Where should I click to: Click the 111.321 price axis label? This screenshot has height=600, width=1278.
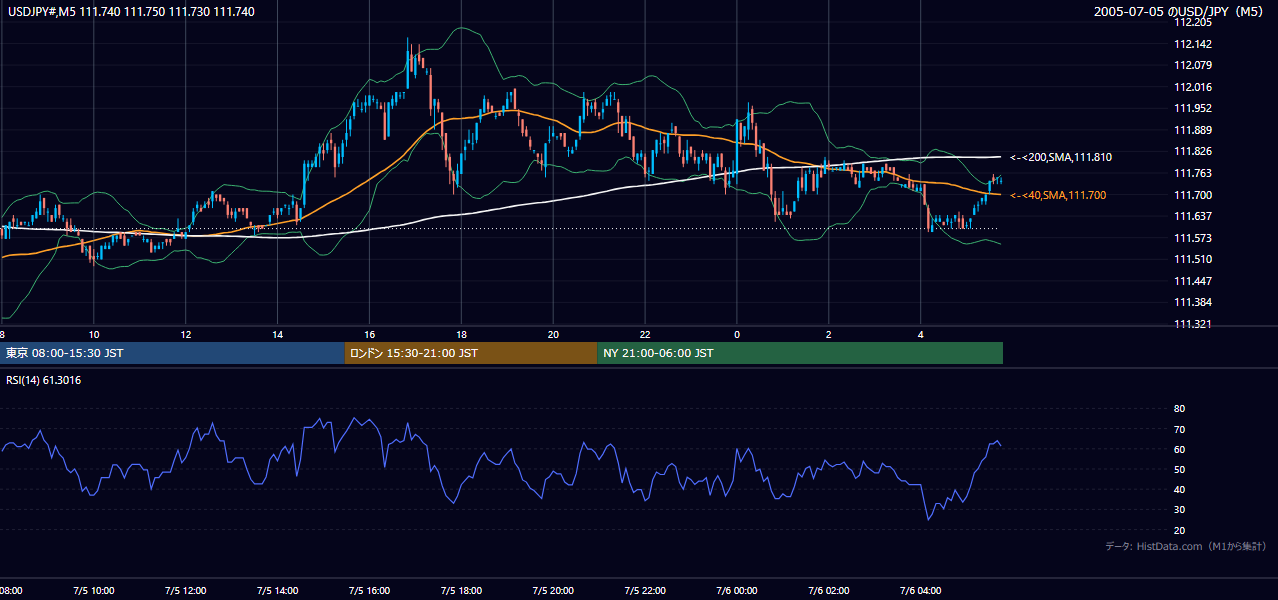coord(1193,324)
